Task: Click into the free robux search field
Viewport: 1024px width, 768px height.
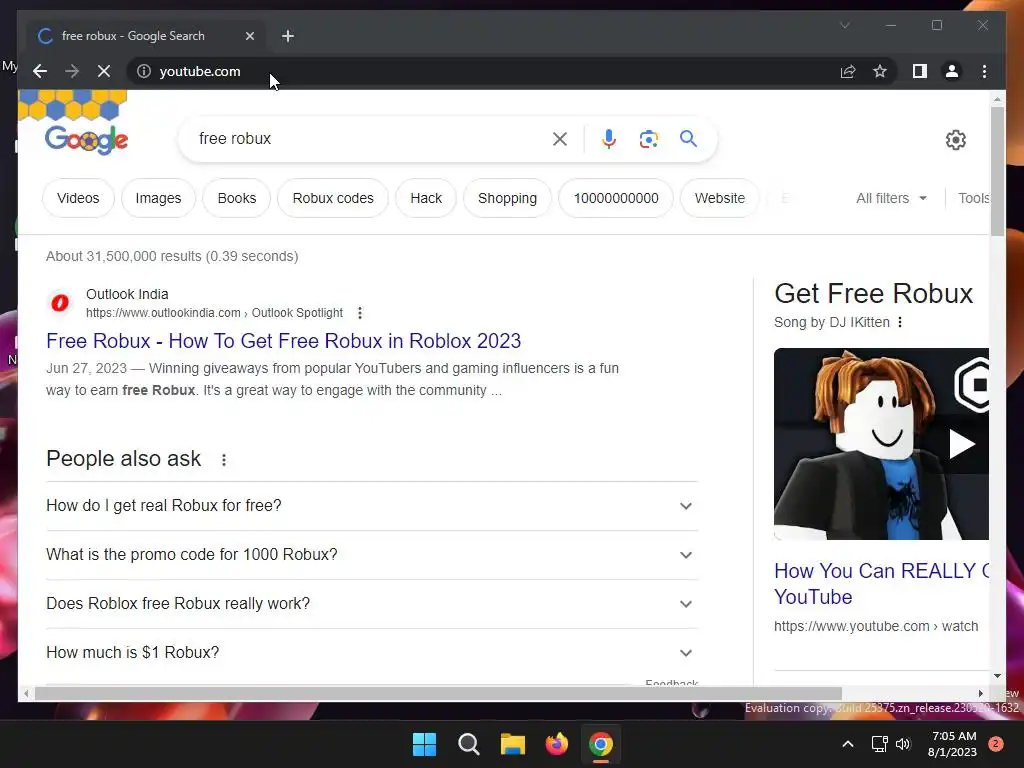Action: 369,138
